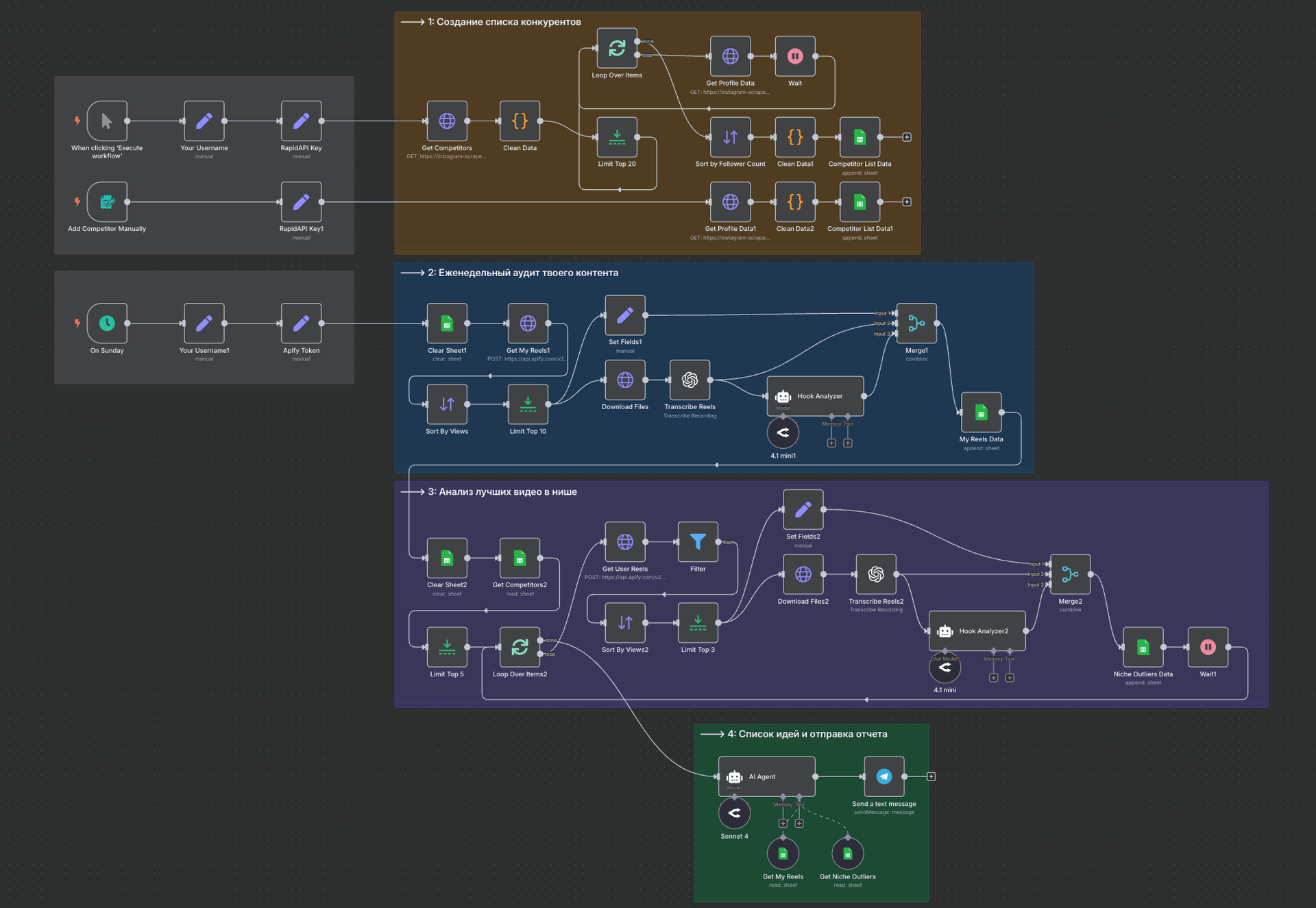The image size is (1316, 908).
Task: Open the Merge2 combine node
Action: tap(1069, 575)
